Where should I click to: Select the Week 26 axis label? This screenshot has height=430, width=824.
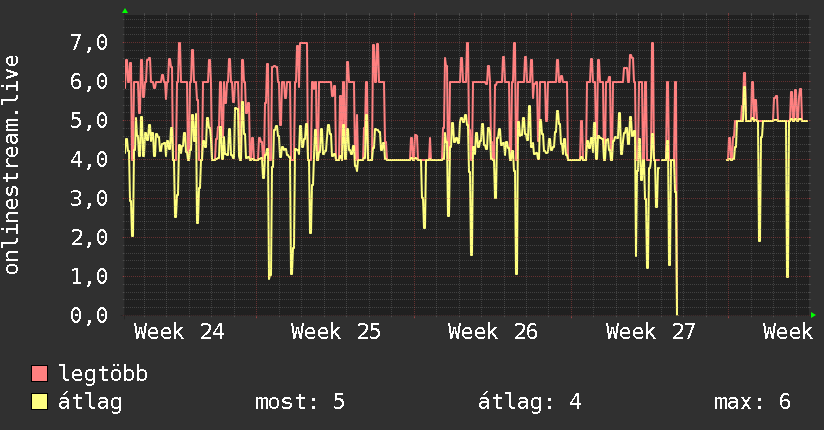click(493, 332)
